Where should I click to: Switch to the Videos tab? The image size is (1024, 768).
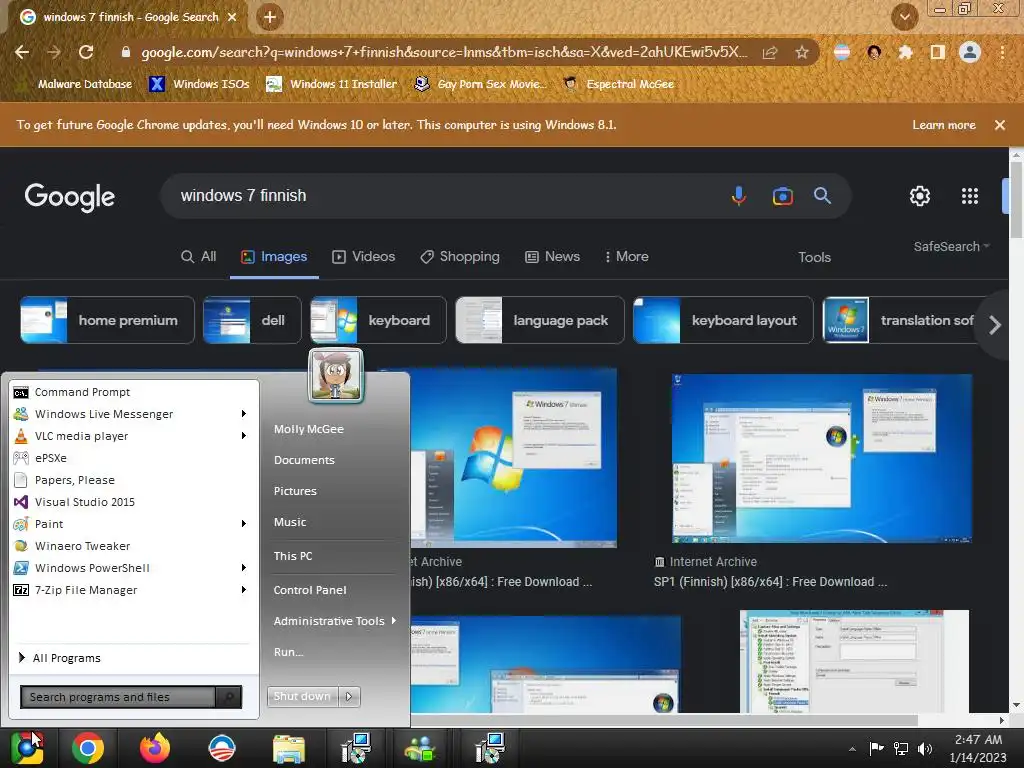click(364, 257)
